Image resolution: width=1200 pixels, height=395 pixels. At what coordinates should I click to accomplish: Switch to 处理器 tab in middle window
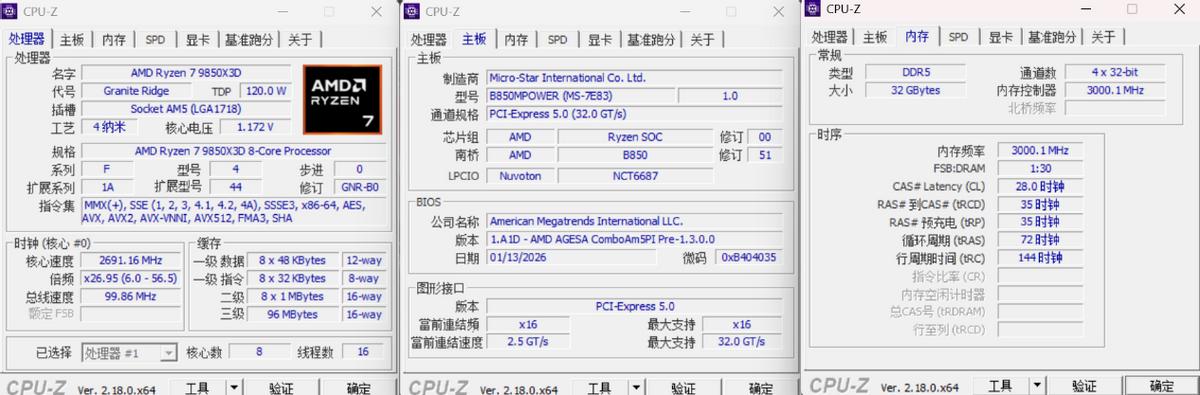pos(429,40)
